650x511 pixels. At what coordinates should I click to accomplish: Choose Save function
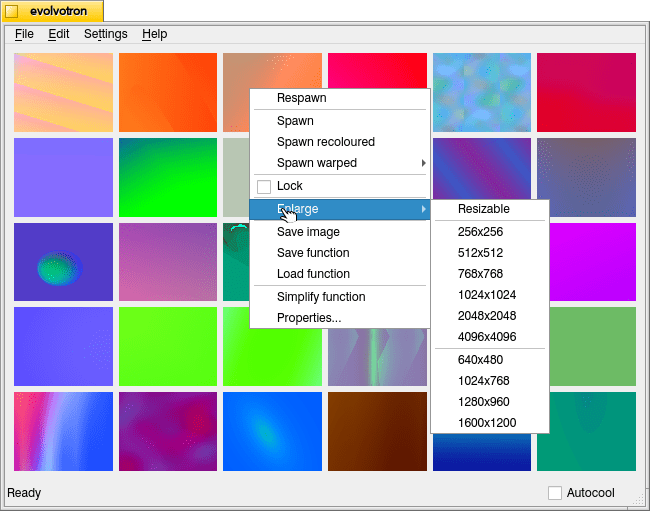[x=340, y=253]
